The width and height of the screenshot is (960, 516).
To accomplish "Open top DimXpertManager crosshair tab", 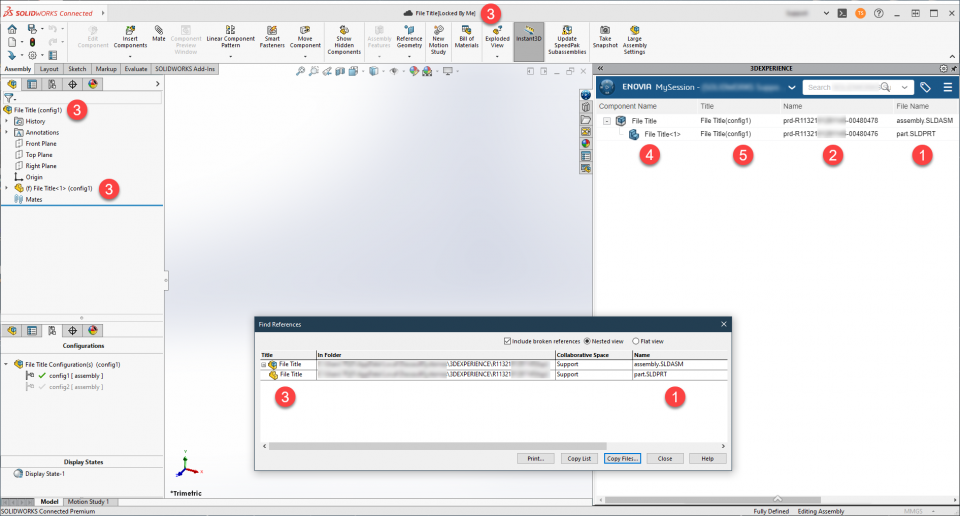I will (x=73, y=84).
